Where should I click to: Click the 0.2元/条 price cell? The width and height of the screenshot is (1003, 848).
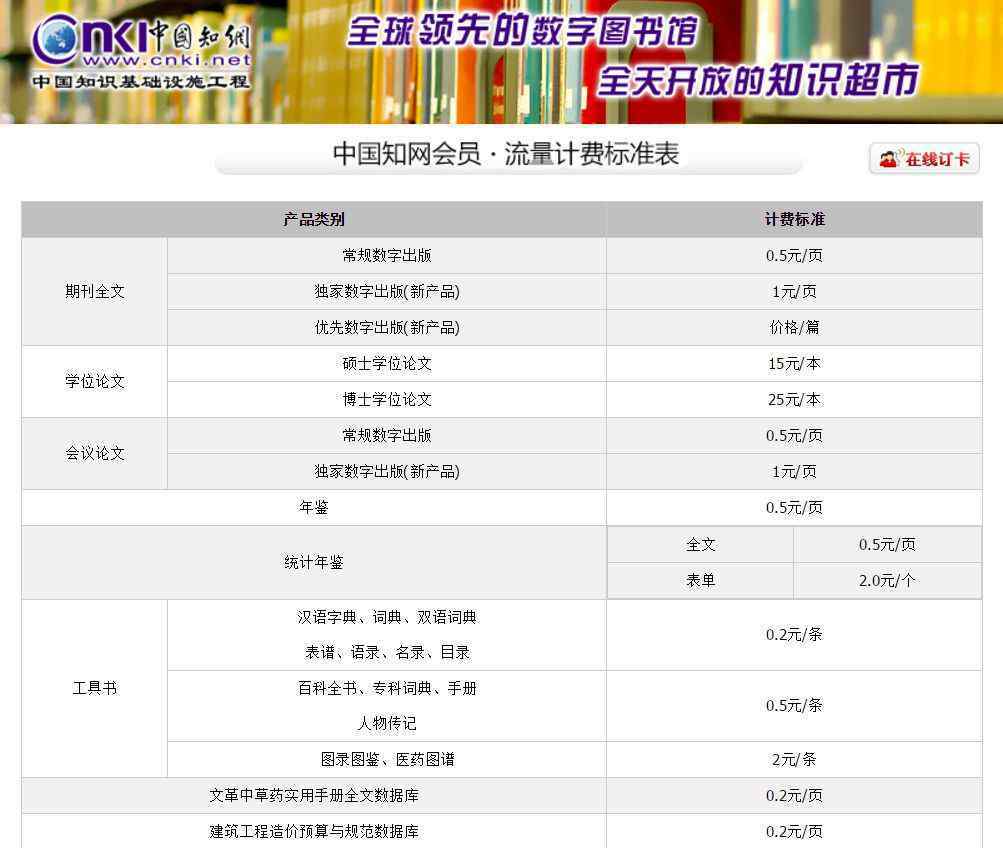click(x=794, y=634)
